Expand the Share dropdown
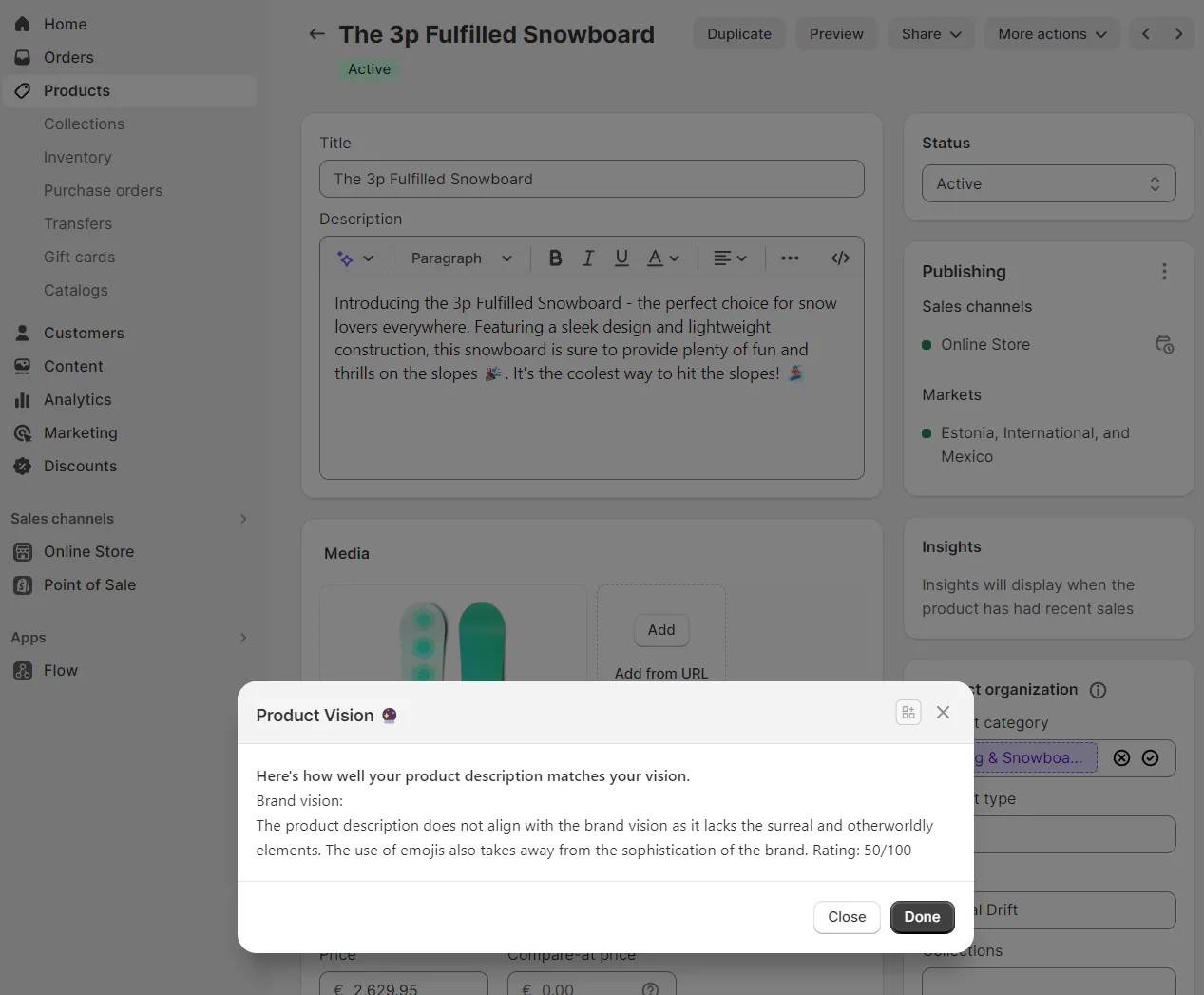 pyautogui.click(x=930, y=33)
